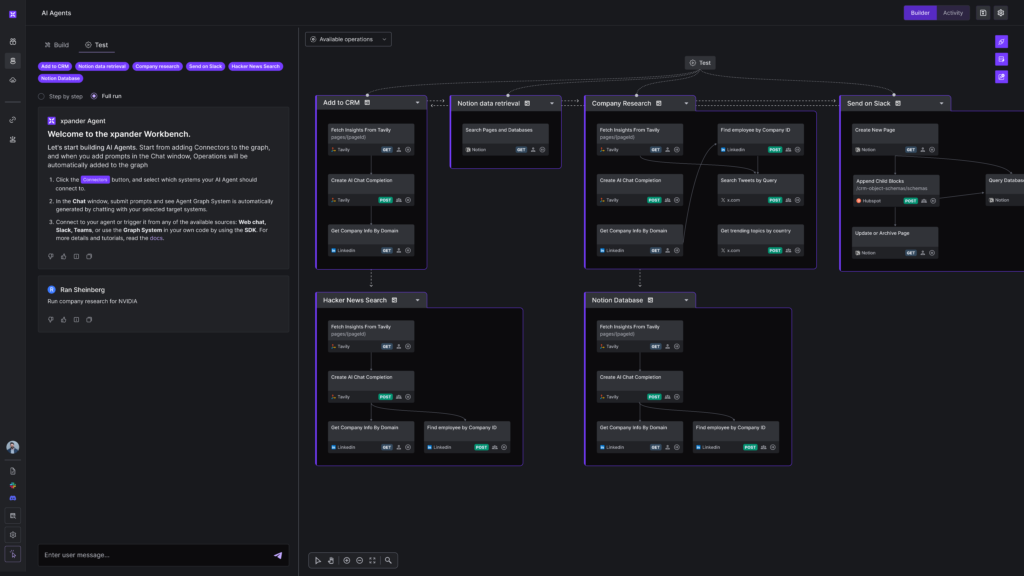
Task: Select the Step by step radio option
Action: [41, 97]
